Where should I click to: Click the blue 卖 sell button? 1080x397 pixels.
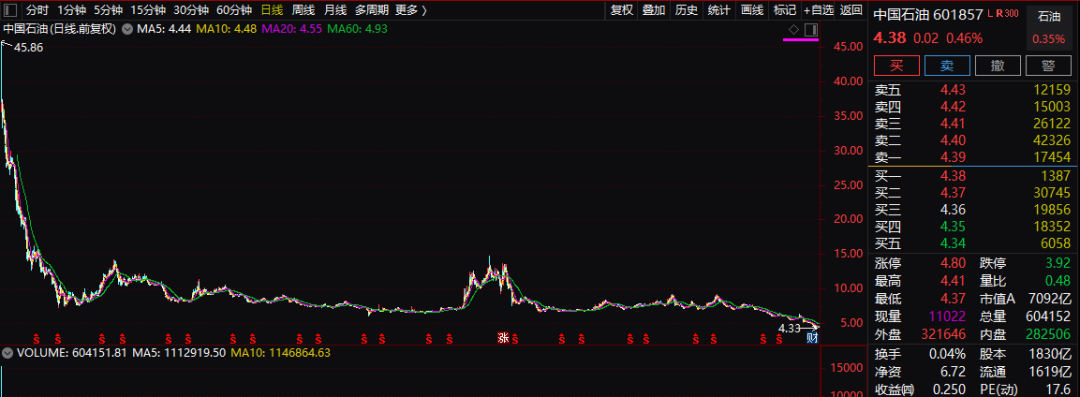tap(947, 65)
